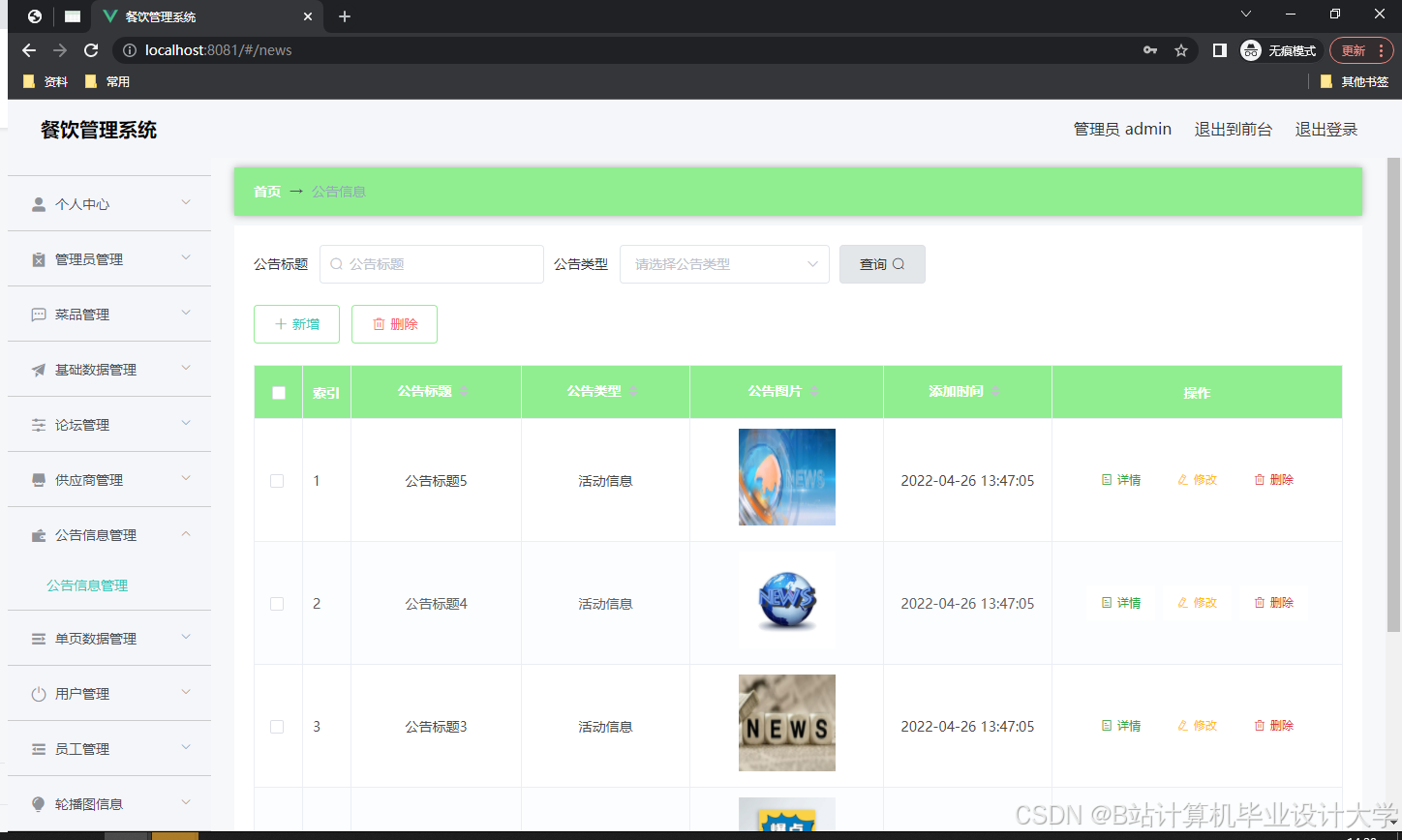Image resolution: width=1402 pixels, height=840 pixels.
Task: Click the list icon beside 单页数据管理
Action: coord(39,639)
